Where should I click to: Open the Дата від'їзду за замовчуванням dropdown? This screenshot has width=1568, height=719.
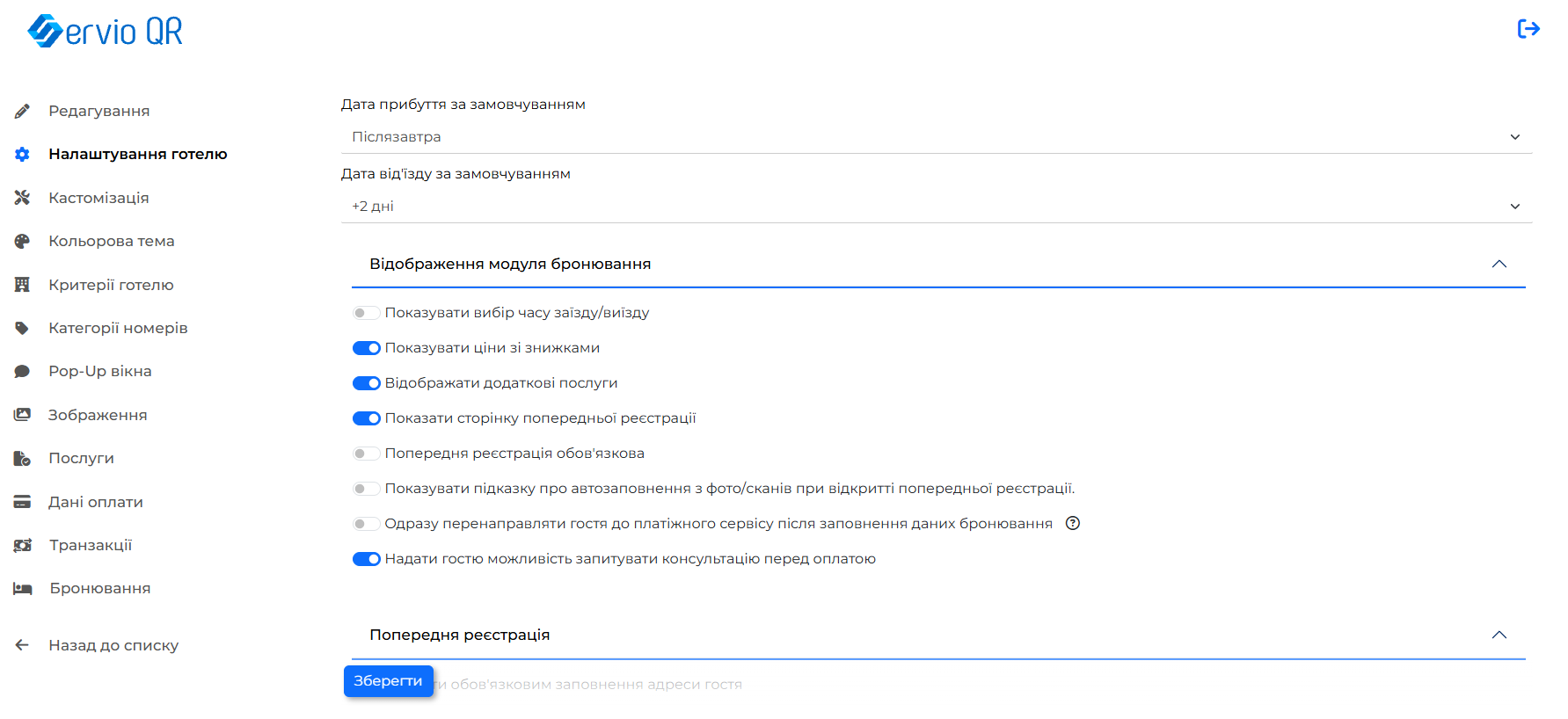[x=937, y=207]
